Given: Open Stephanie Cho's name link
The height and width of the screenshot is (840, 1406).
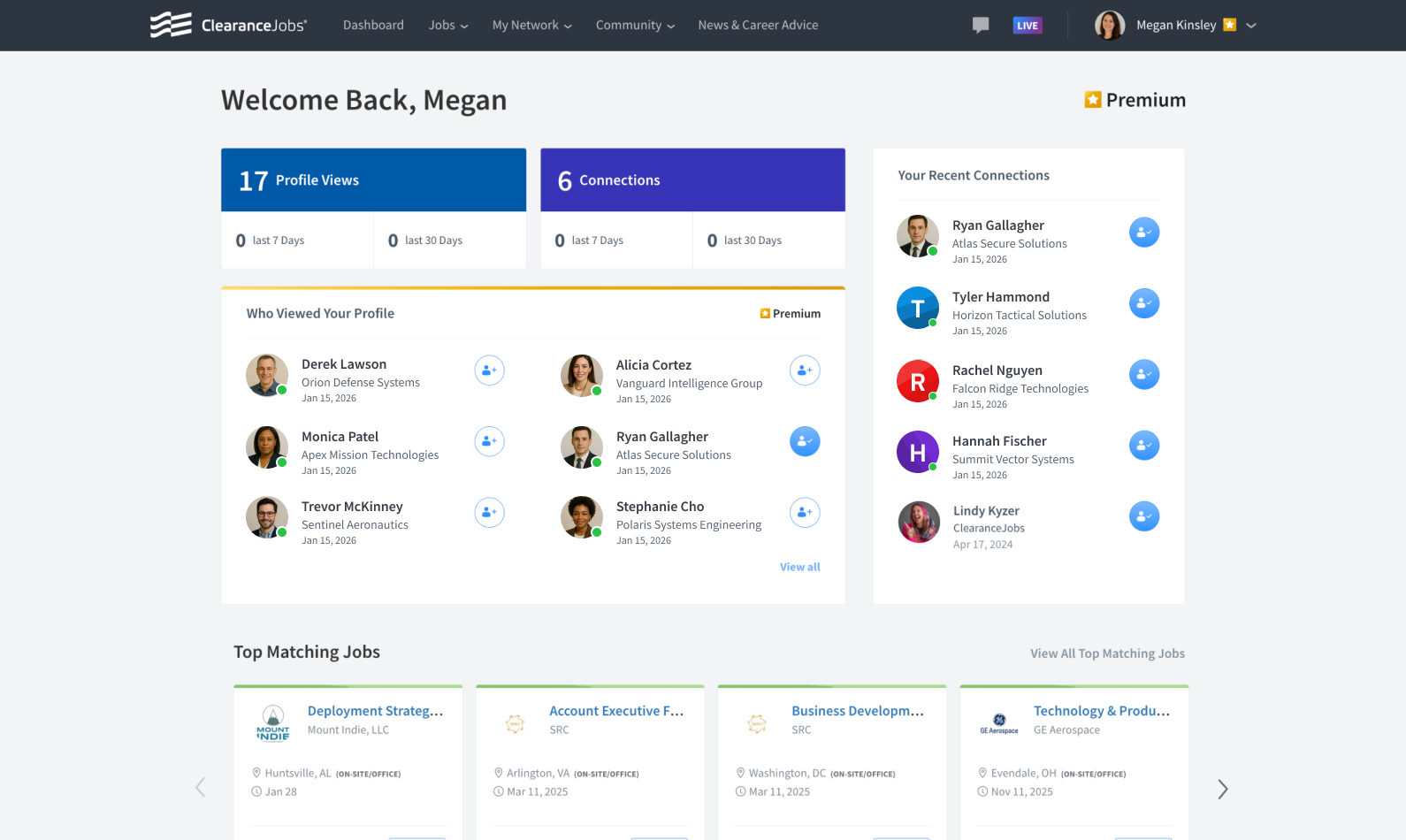Looking at the screenshot, I should 660,507.
